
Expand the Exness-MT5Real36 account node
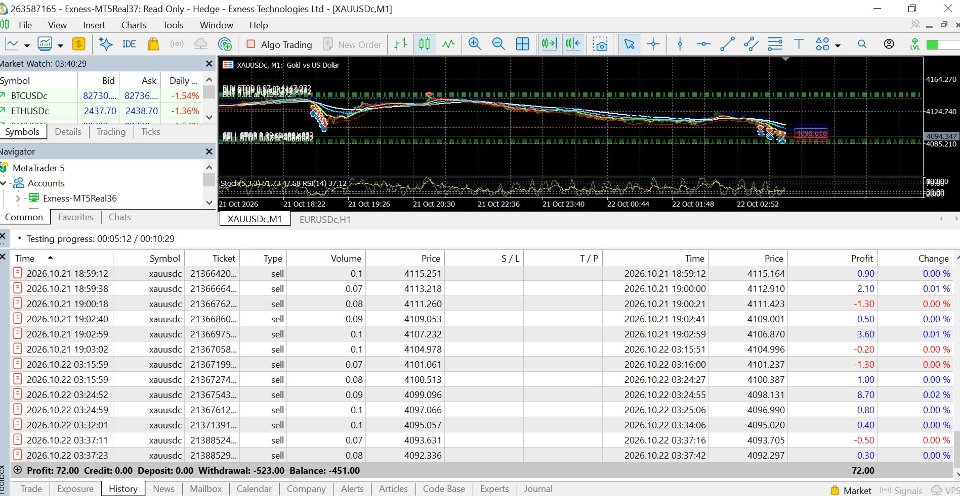tap(17, 198)
